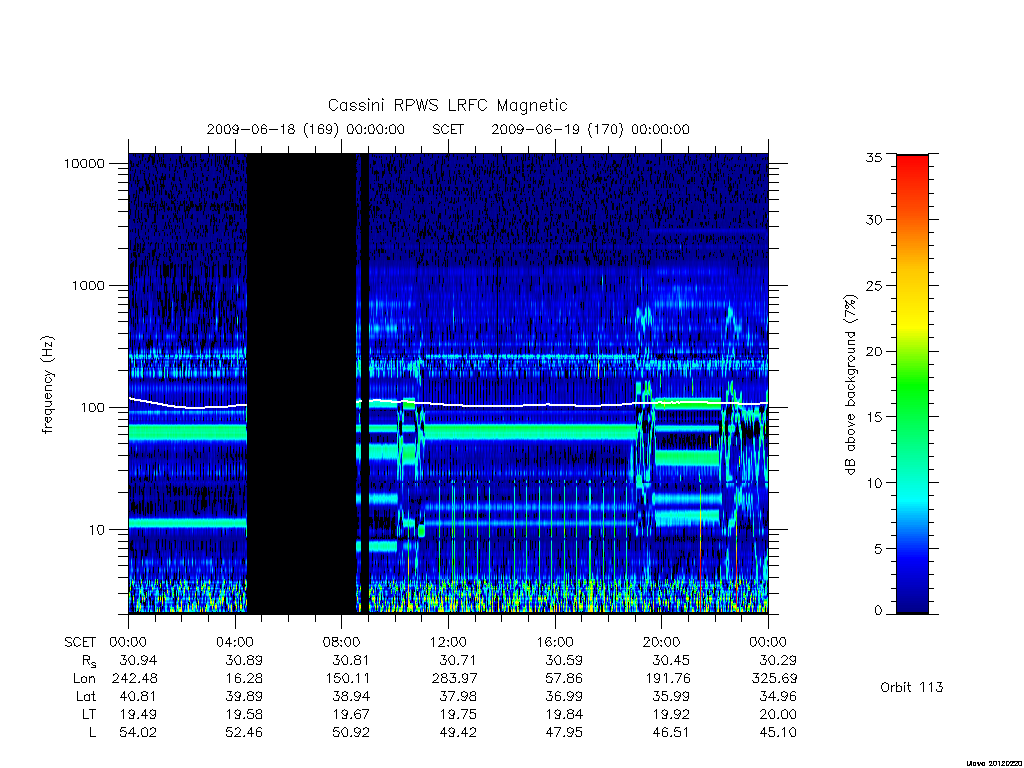1024x768 pixels.
Task: Click the plot title 'Cassini RPWS LRFC Magnetic'
Action: click(447, 105)
